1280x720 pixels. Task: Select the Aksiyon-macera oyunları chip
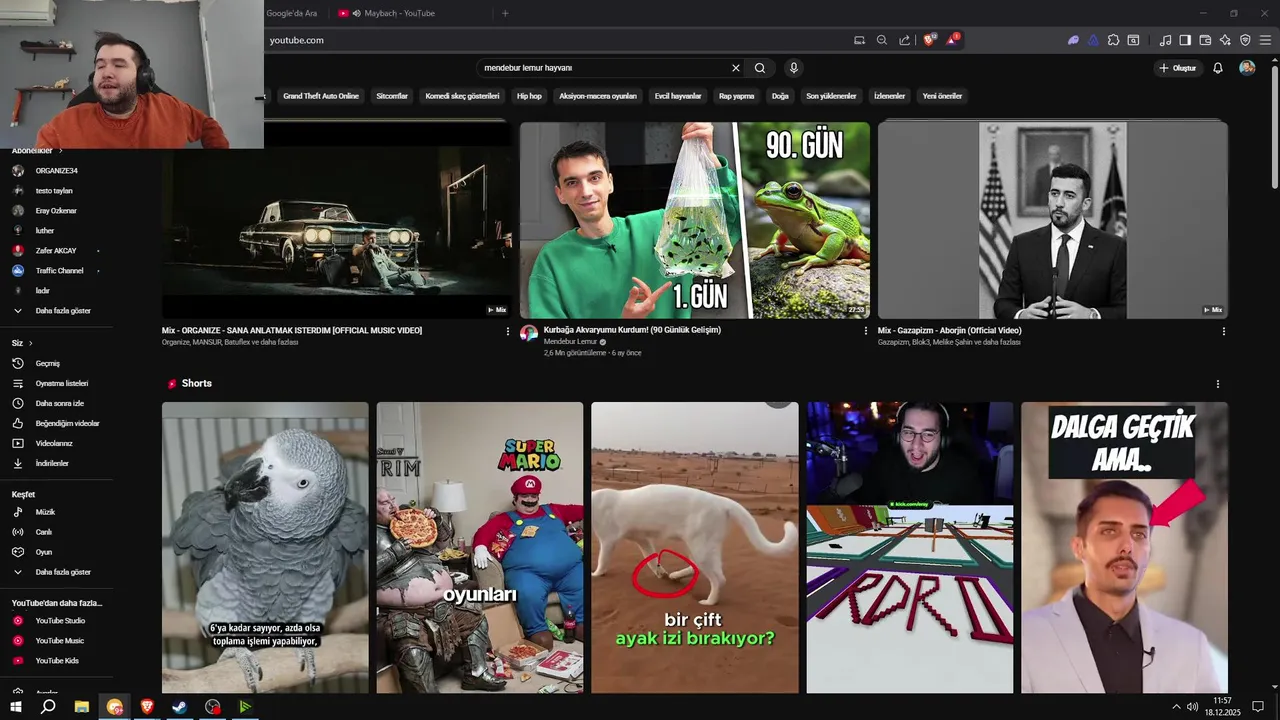pyautogui.click(x=598, y=96)
